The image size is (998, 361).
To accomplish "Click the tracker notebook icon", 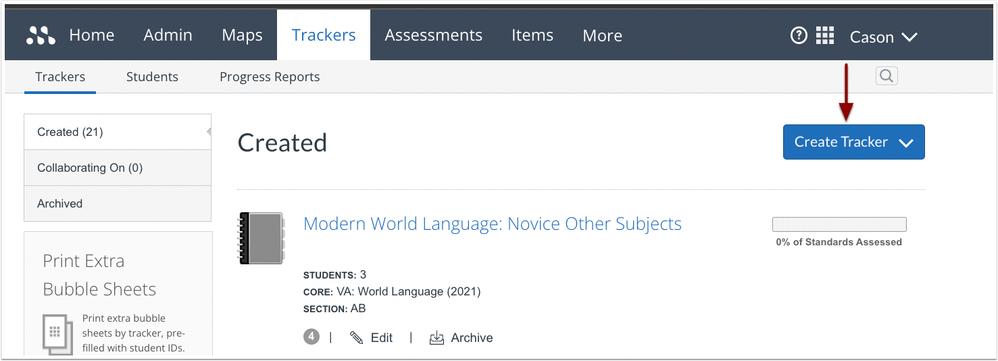I will pos(261,238).
